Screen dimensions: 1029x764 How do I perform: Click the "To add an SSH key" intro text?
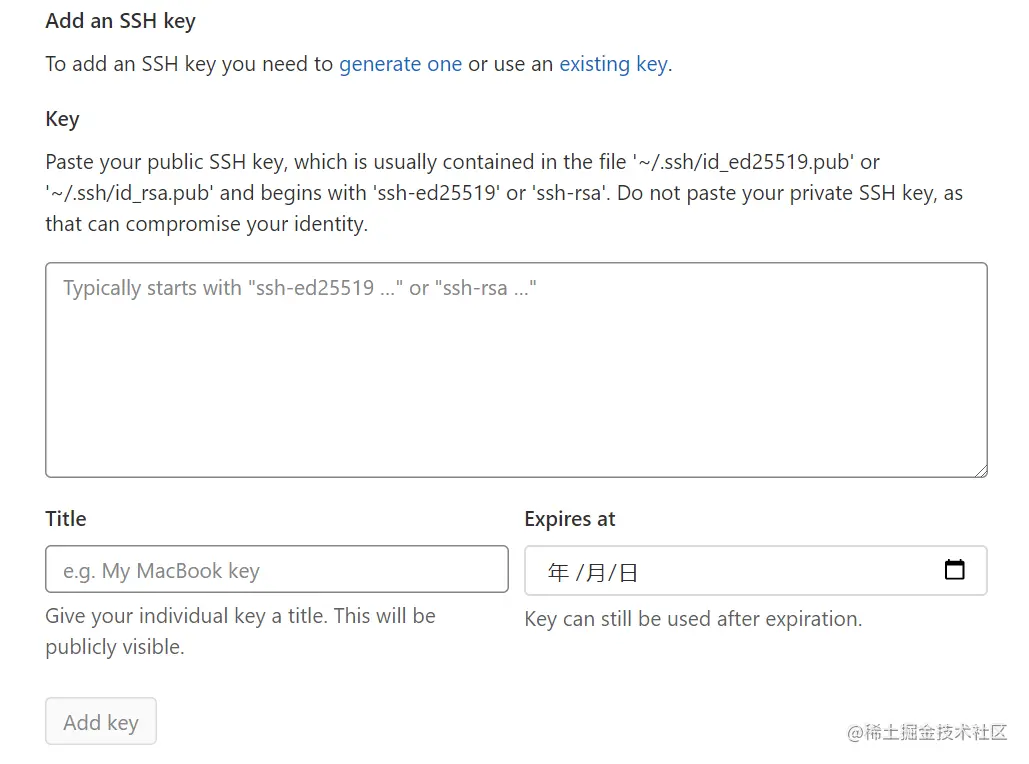coord(189,64)
